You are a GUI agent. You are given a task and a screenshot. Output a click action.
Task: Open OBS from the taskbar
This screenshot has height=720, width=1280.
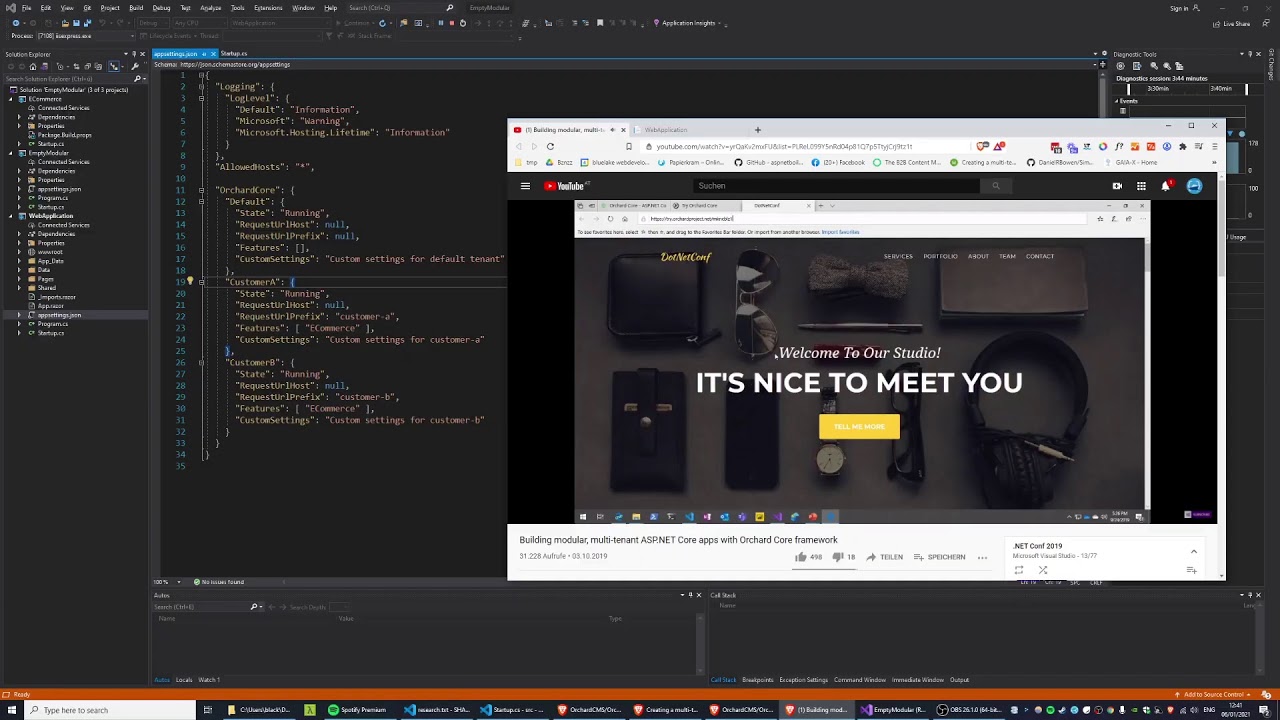968,710
